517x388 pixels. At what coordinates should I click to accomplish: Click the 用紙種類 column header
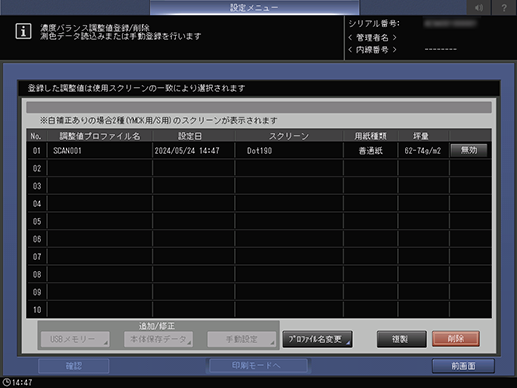coord(371,136)
